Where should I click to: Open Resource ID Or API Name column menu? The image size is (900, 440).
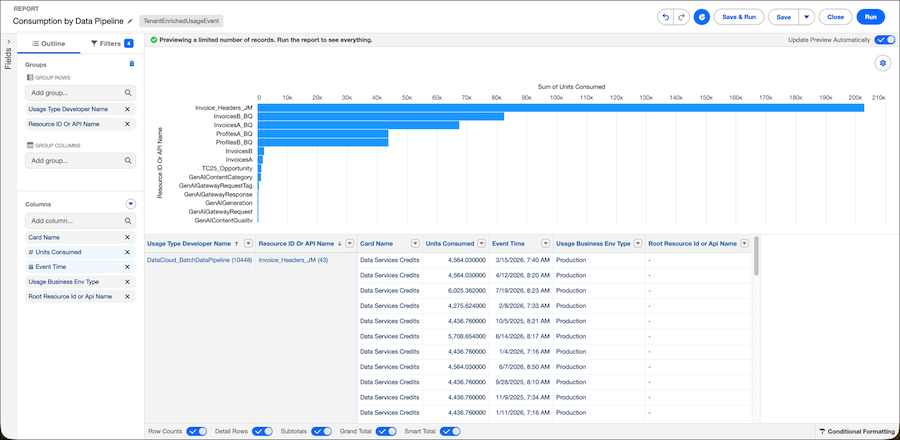click(x=350, y=244)
